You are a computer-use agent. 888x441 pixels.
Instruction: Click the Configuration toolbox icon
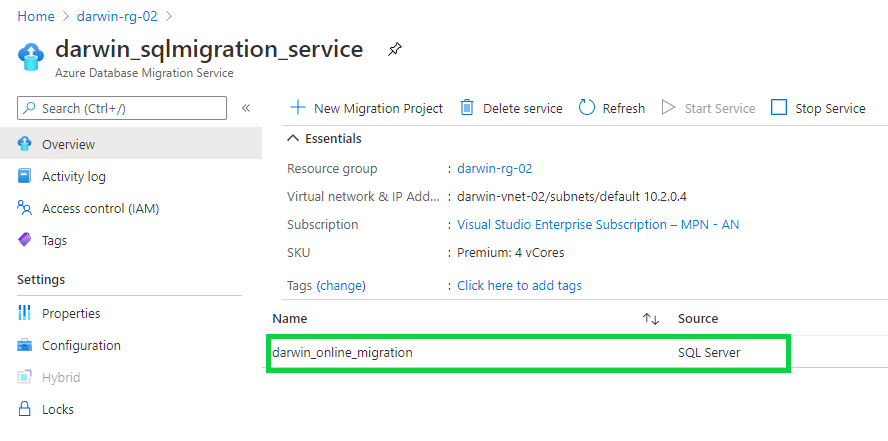[24, 345]
